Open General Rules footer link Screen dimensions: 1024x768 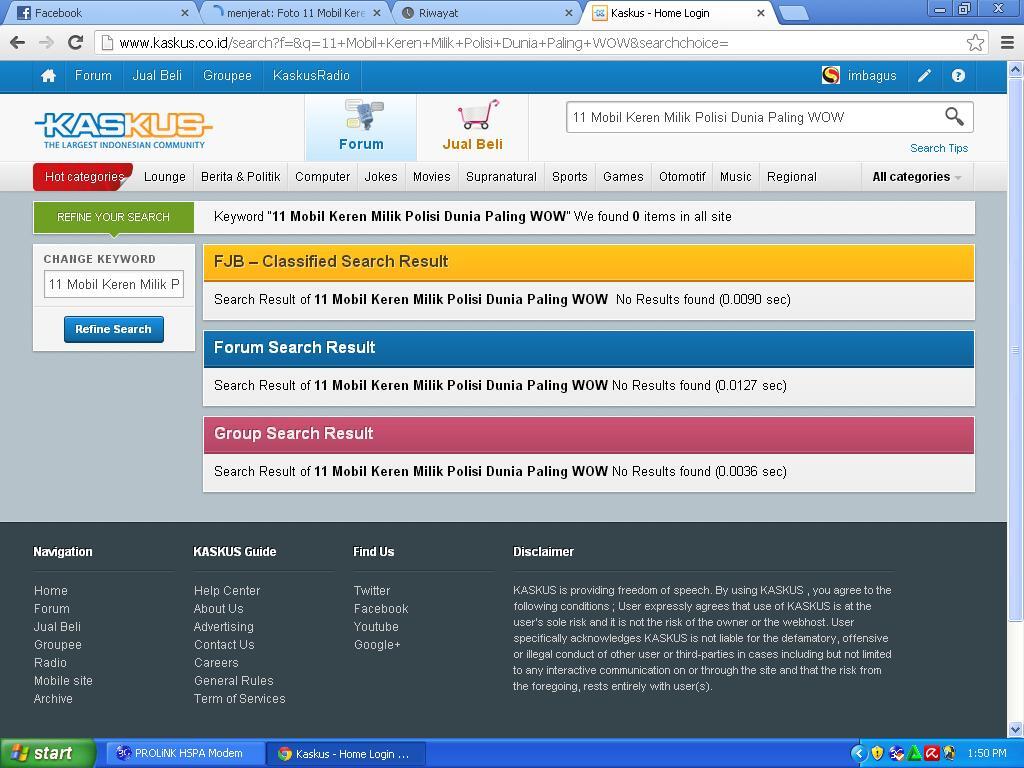click(x=233, y=680)
